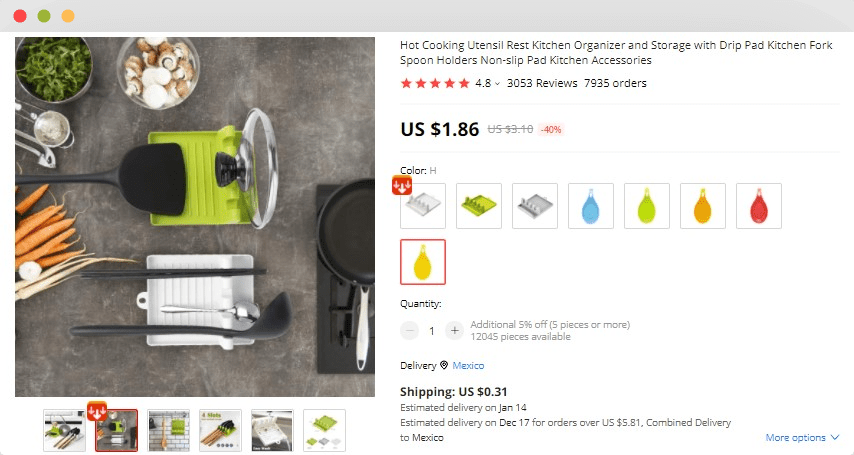Viewport: 854px width, 455px height.
Task: Select the yellow spoon rest color option
Action: point(423,262)
